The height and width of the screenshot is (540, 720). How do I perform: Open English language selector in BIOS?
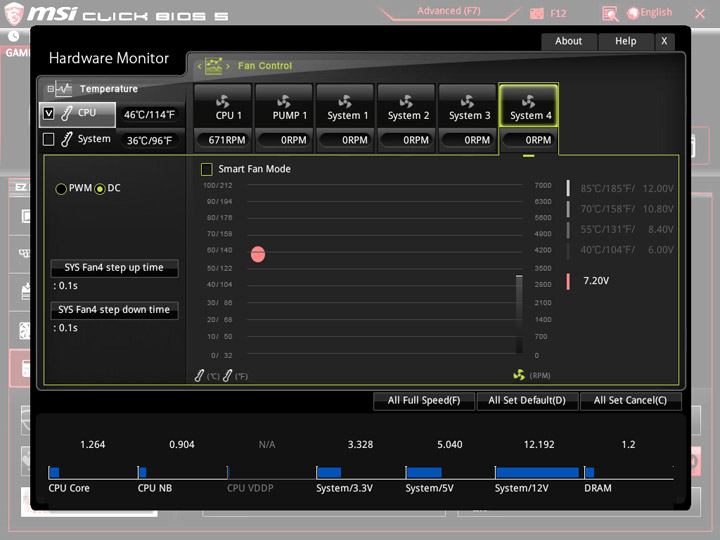650,13
